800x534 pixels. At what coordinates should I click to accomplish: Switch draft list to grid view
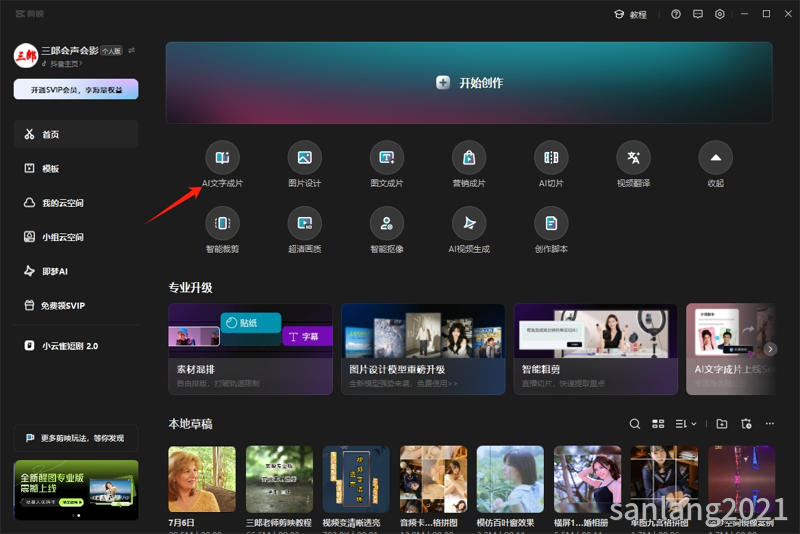[658, 424]
